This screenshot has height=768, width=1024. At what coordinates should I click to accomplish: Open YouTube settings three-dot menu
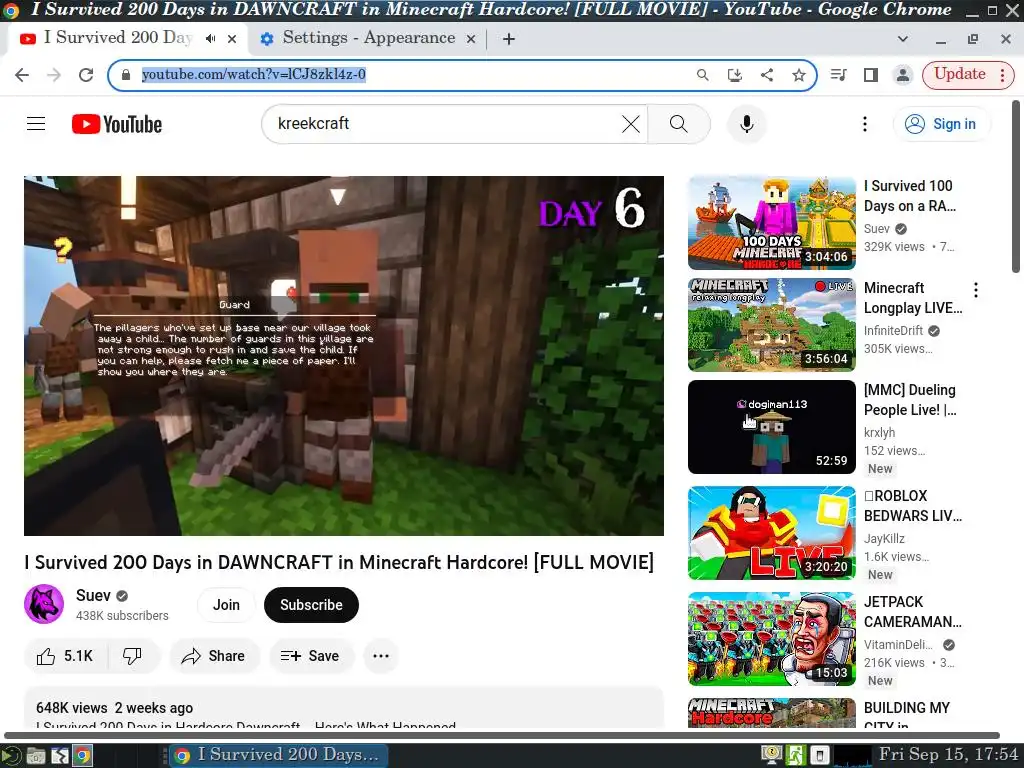coord(865,123)
